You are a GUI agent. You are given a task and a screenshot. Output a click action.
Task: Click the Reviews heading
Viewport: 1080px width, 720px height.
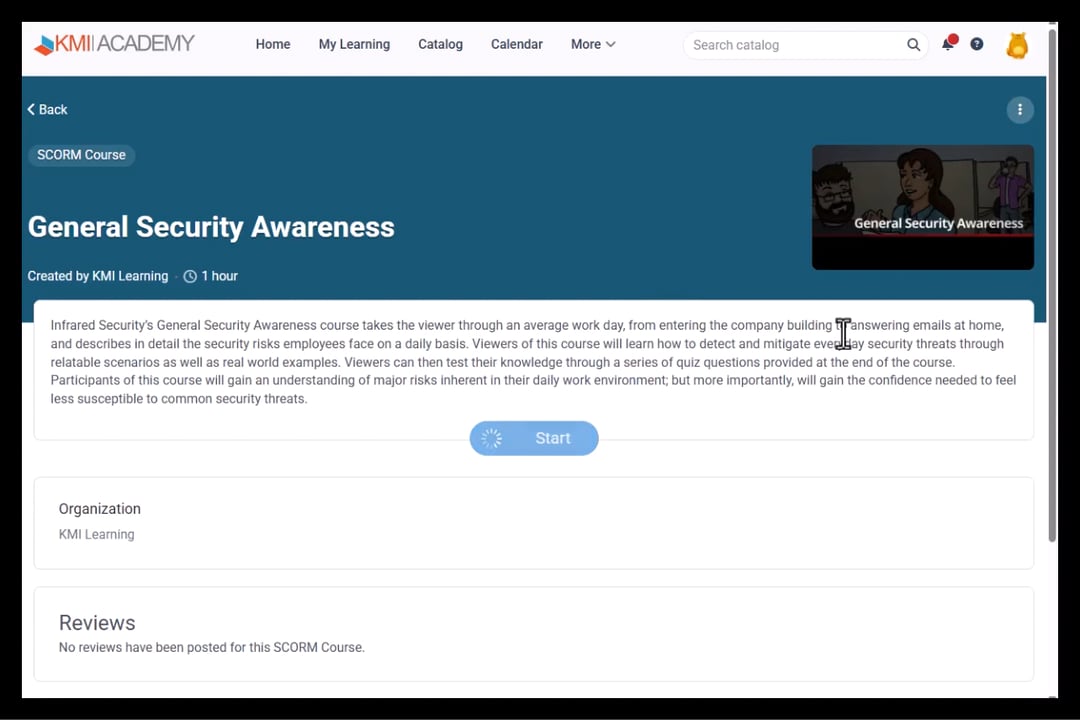pos(97,623)
